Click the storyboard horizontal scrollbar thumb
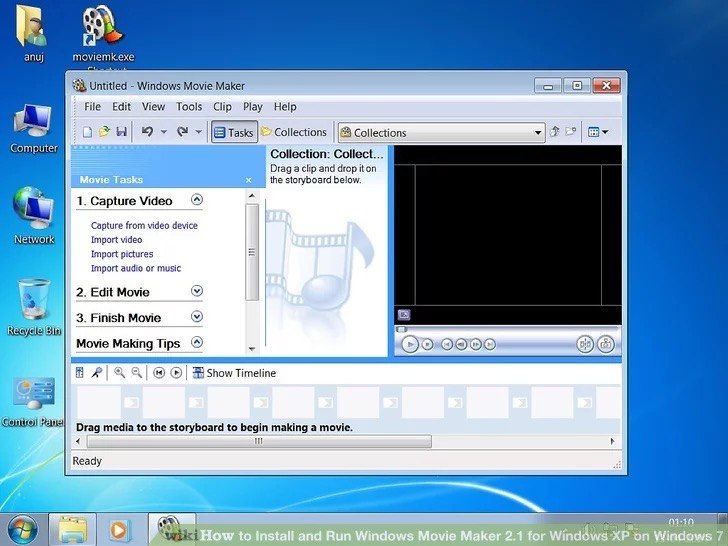Screen dimensions: 728x546 (x=259, y=441)
